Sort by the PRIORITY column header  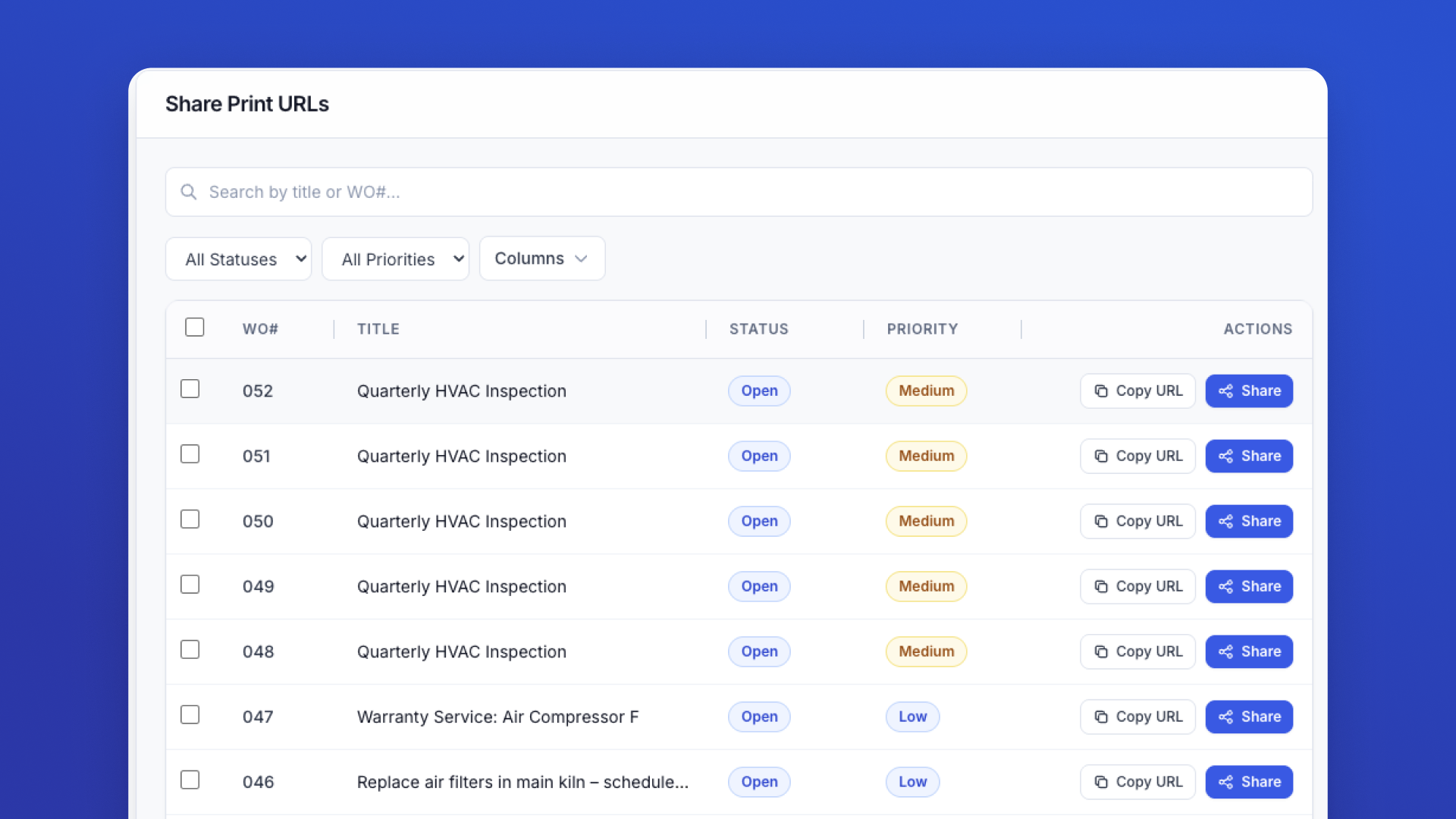pos(922,329)
